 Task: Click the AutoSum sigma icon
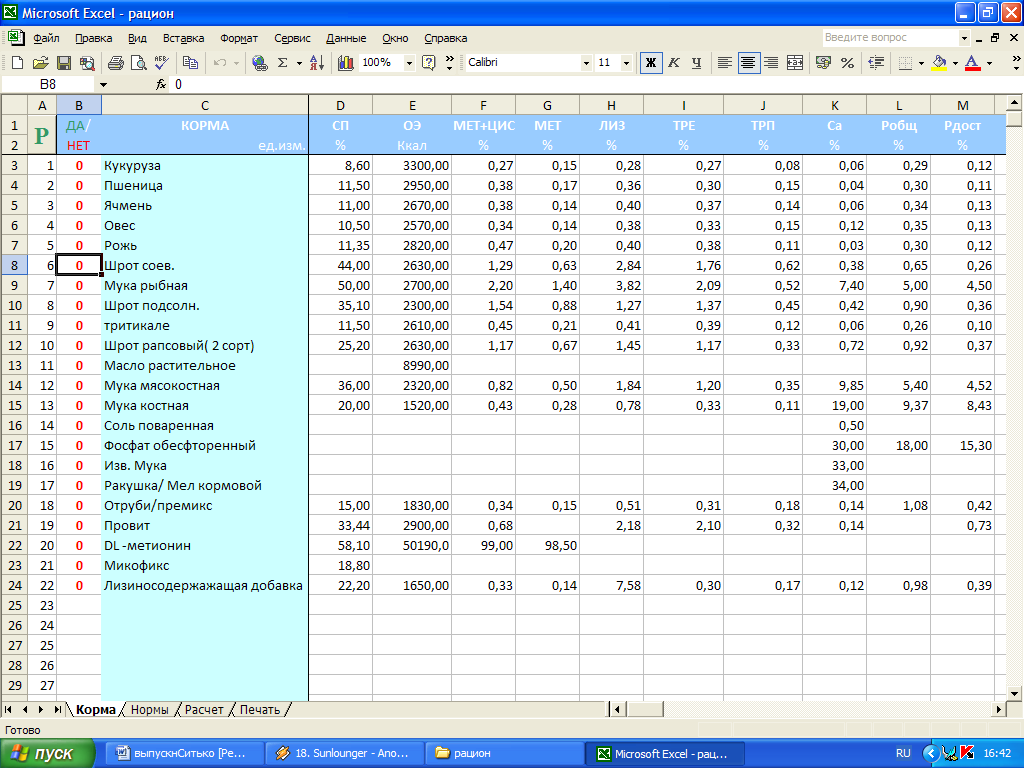point(283,63)
